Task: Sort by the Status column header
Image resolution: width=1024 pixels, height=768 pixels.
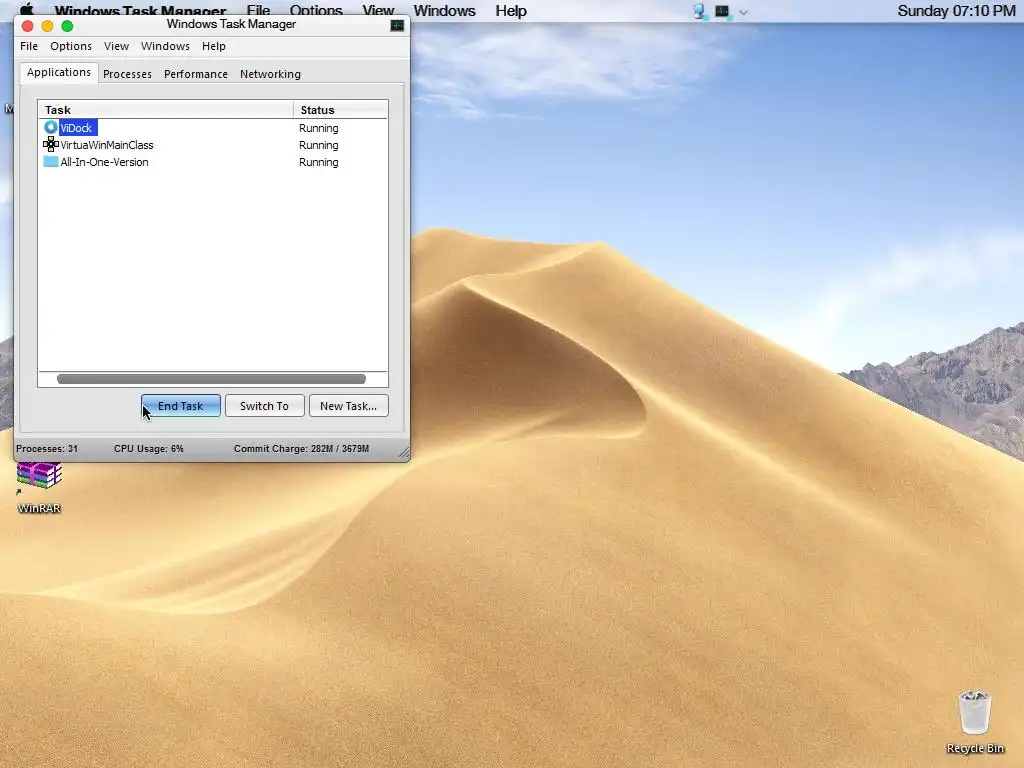Action: tap(341, 110)
